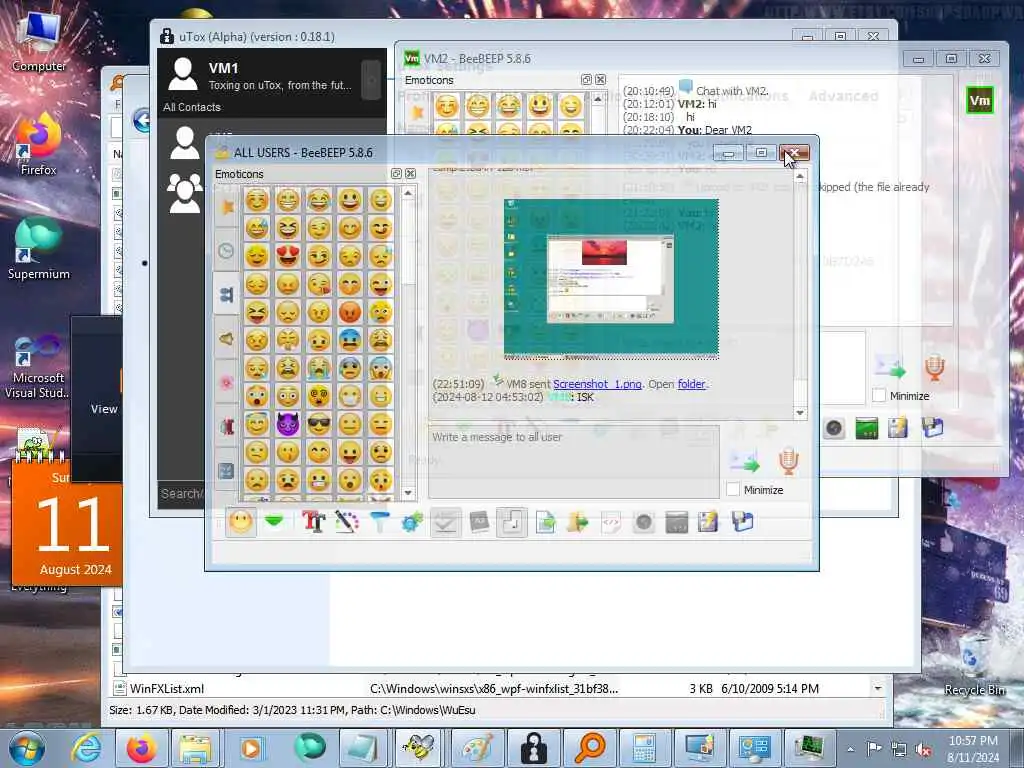Open BeeBEEP bee icon in taskbar

click(x=419, y=748)
